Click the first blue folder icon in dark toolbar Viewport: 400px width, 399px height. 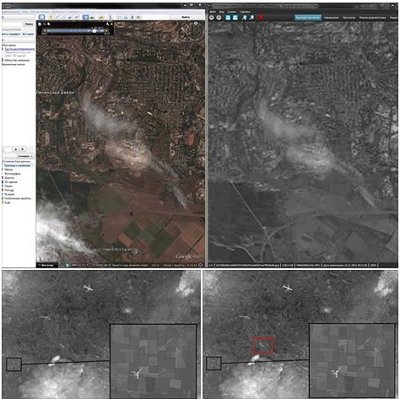(x=228, y=17)
